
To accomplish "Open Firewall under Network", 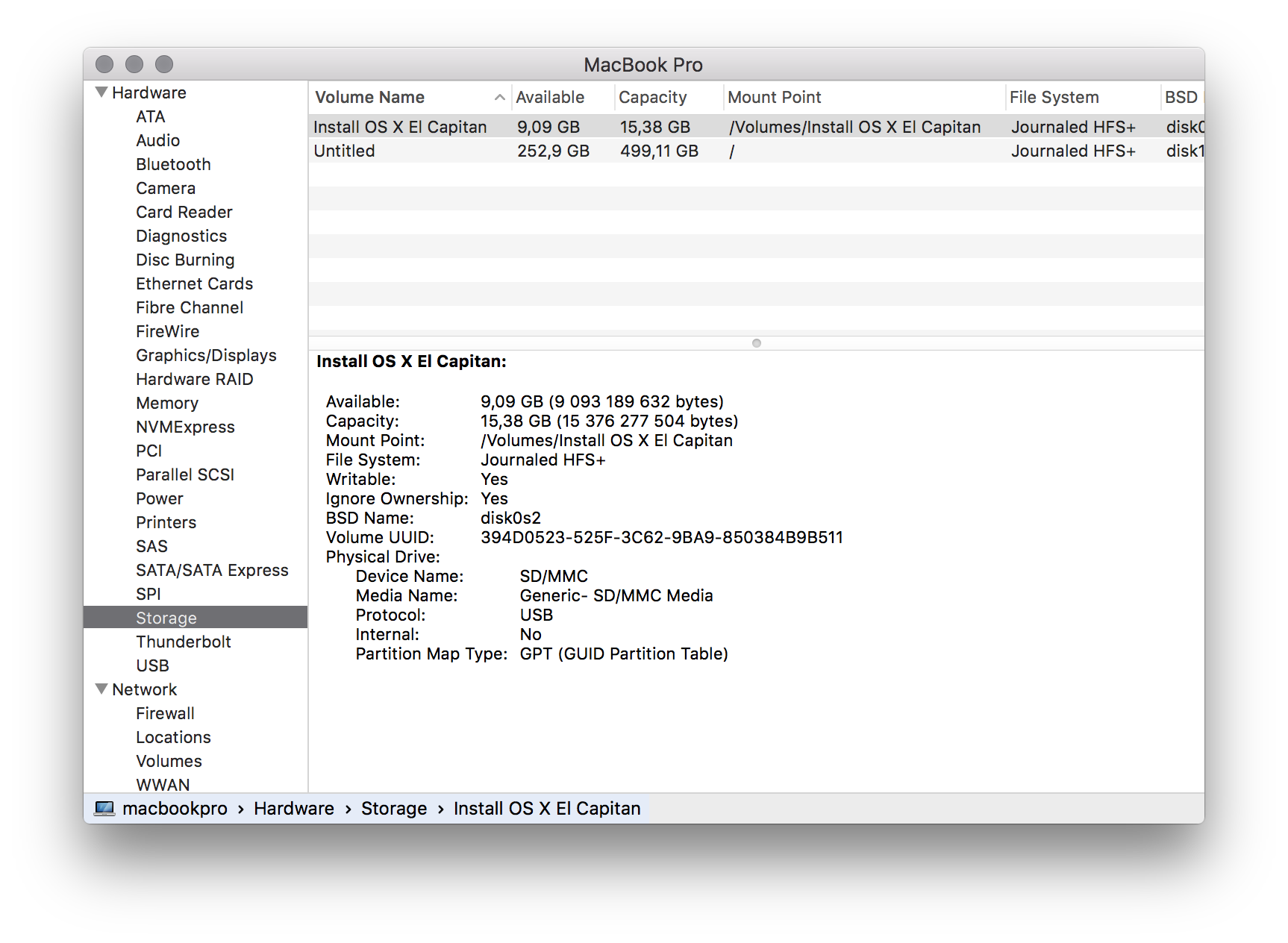I will [x=165, y=713].
